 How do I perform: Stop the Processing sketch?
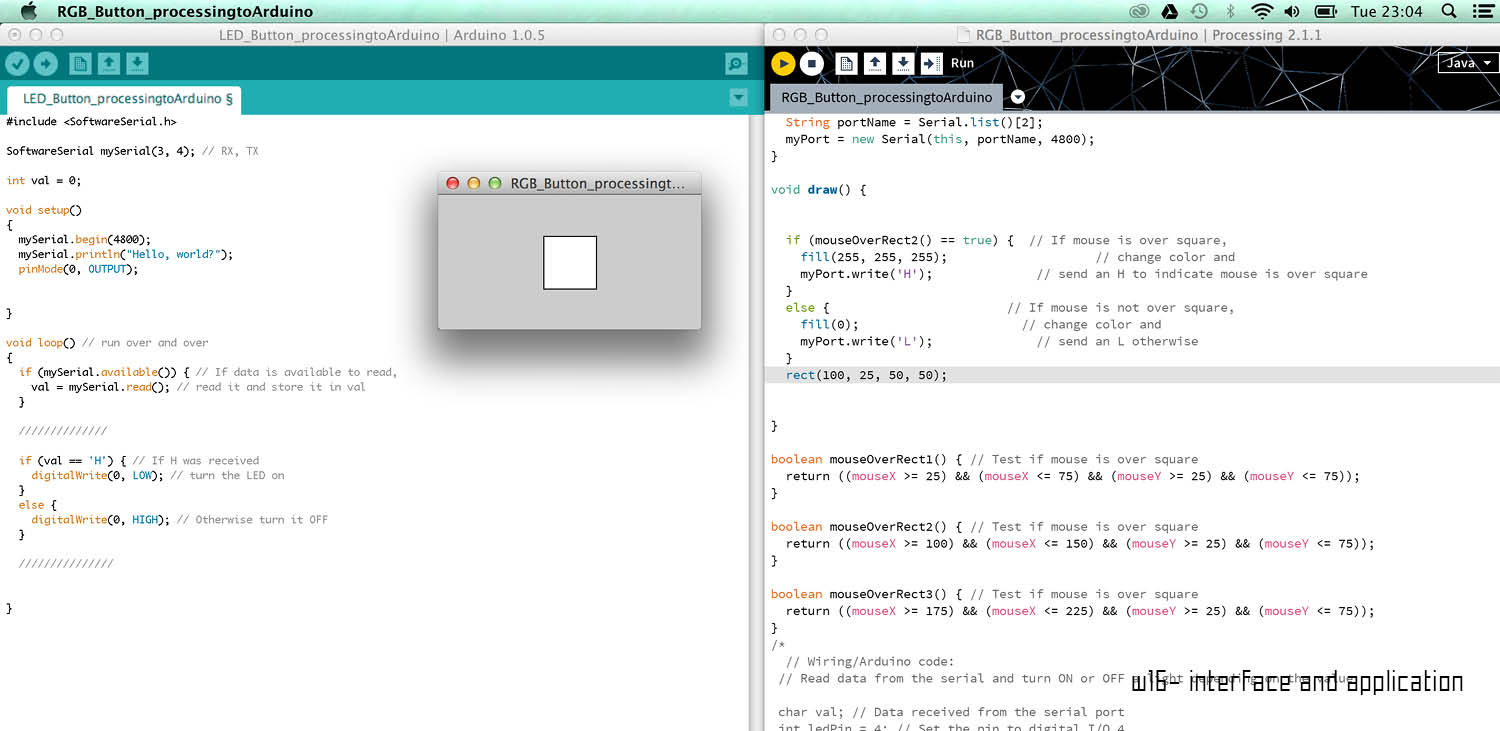pos(812,63)
